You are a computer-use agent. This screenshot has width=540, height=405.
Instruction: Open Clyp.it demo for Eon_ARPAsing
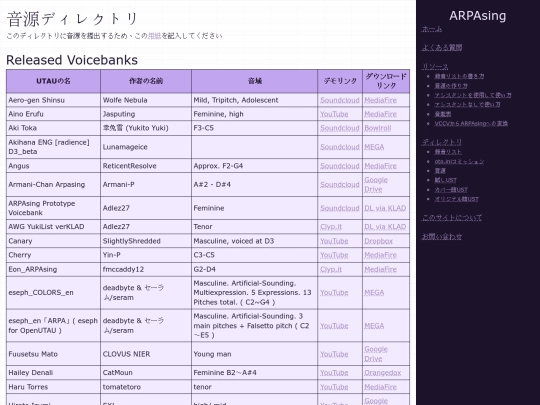click(331, 269)
